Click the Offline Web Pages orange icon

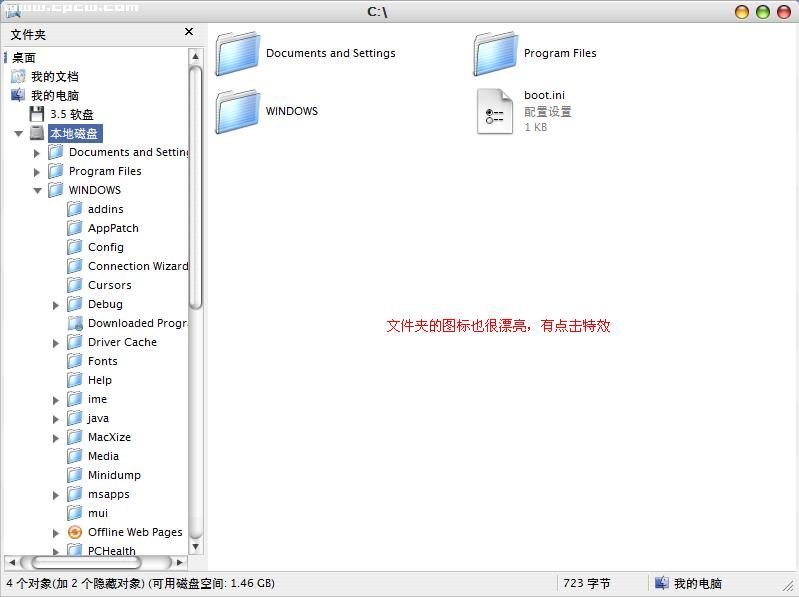[x=75, y=532]
